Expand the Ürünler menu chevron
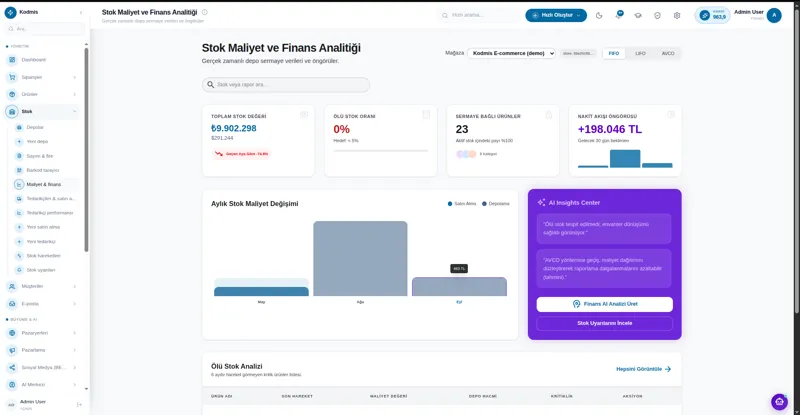The image size is (800, 415). point(74,94)
